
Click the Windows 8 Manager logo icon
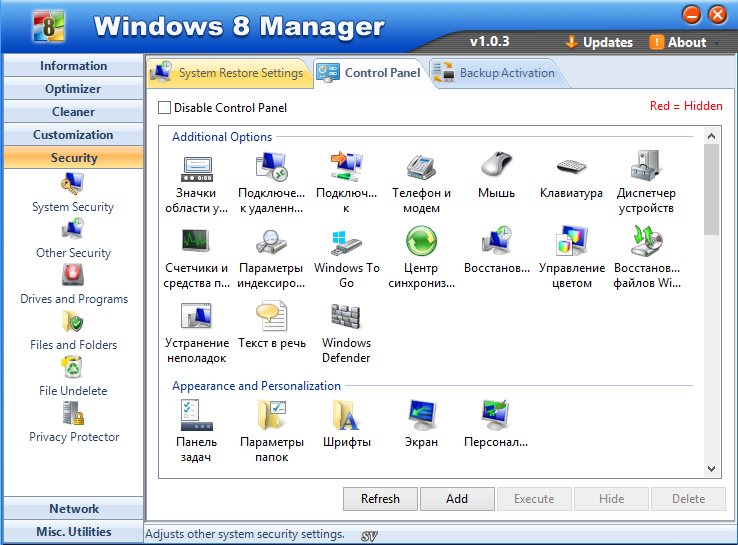click(x=48, y=27)
